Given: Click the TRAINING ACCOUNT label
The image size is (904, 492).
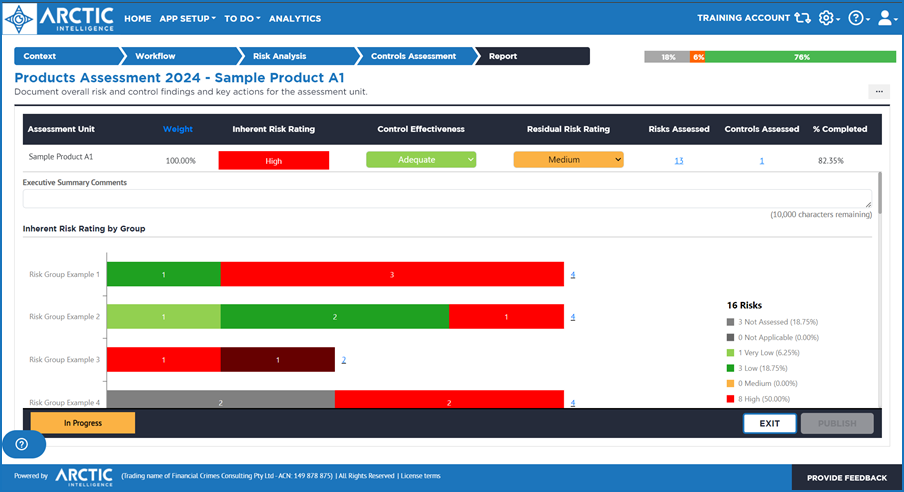Looking at the screenshot, I should pyautogui.click(x=743, y=18).
